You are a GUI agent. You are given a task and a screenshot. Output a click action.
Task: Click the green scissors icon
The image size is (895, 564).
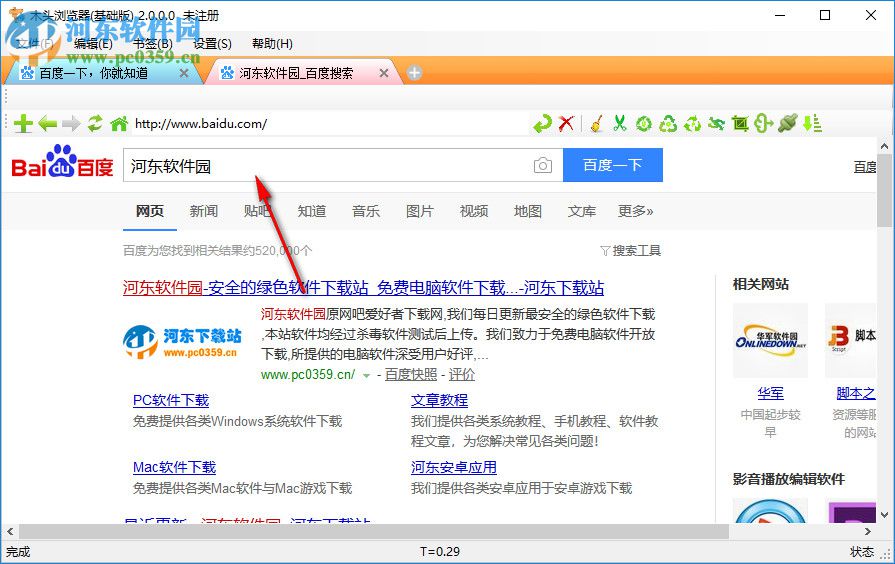click(620, 123)
